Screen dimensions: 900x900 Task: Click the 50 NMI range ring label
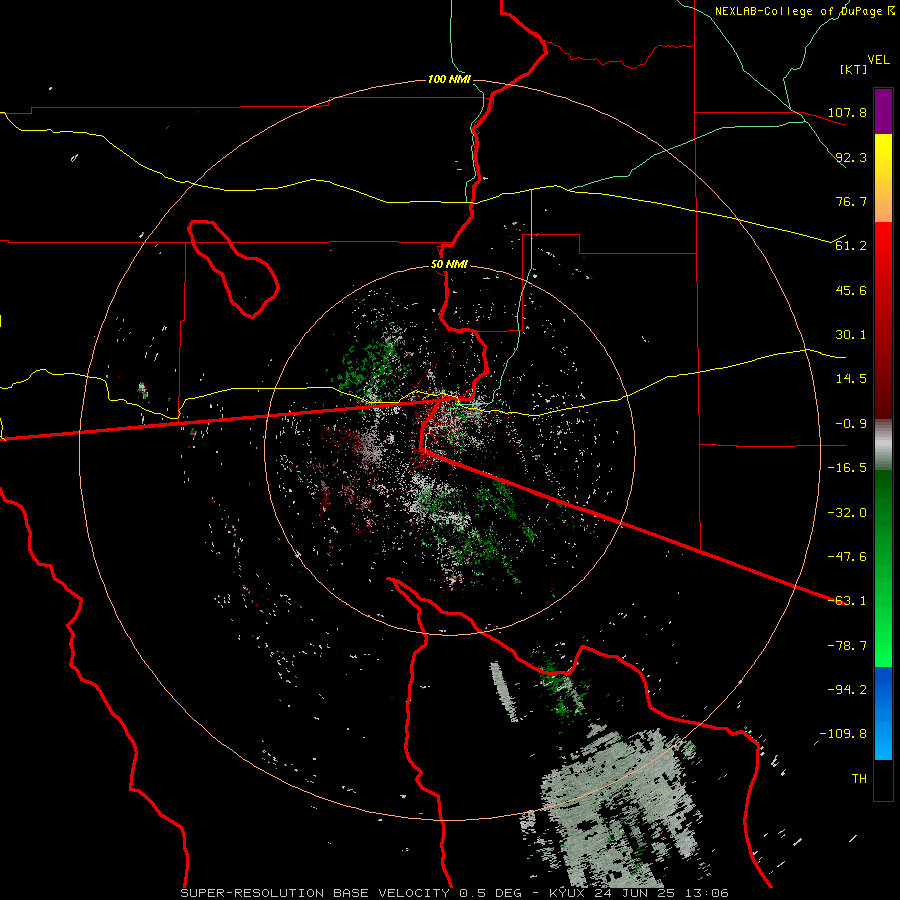(x=449, y=265)
